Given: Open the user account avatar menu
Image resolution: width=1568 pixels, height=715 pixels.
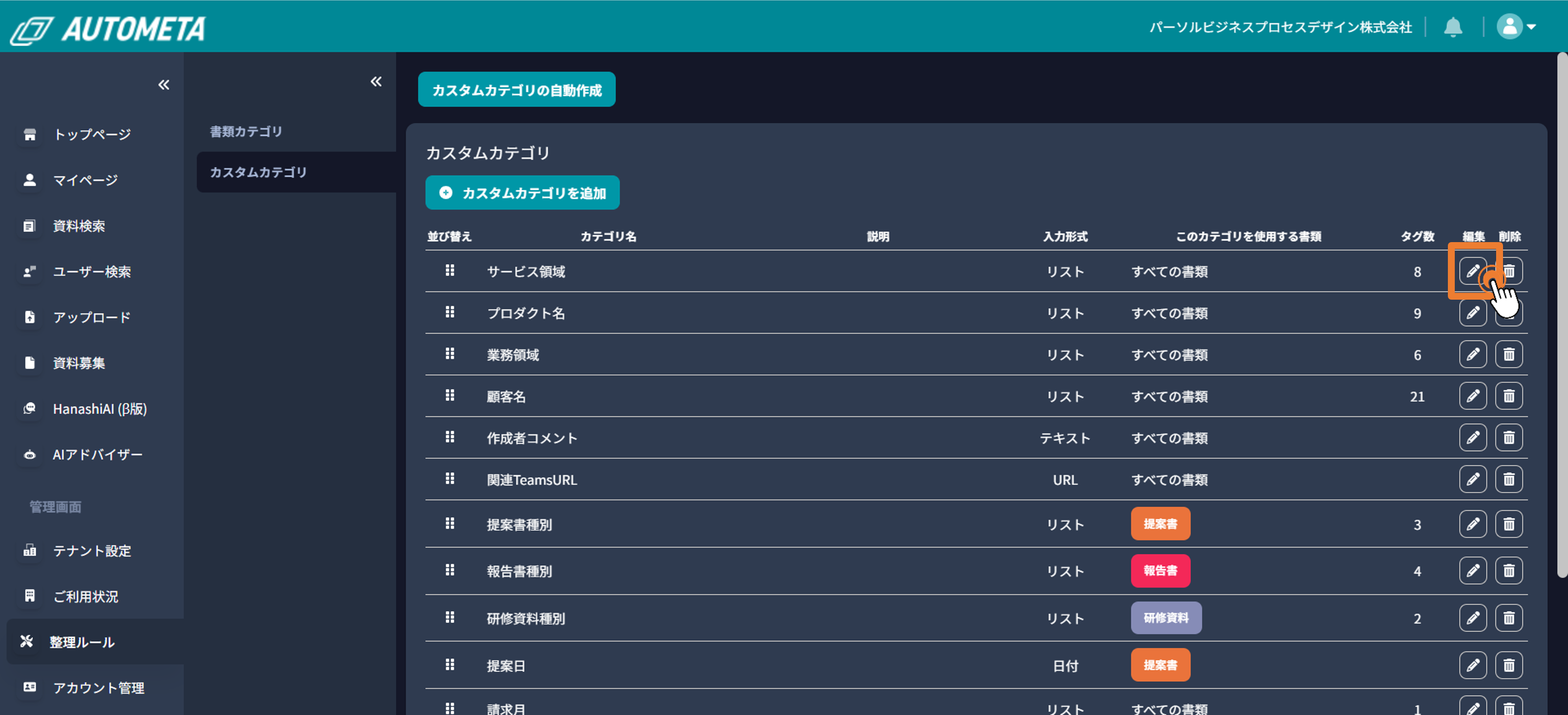Looking at the screenshot, I should coord(1516,27).
